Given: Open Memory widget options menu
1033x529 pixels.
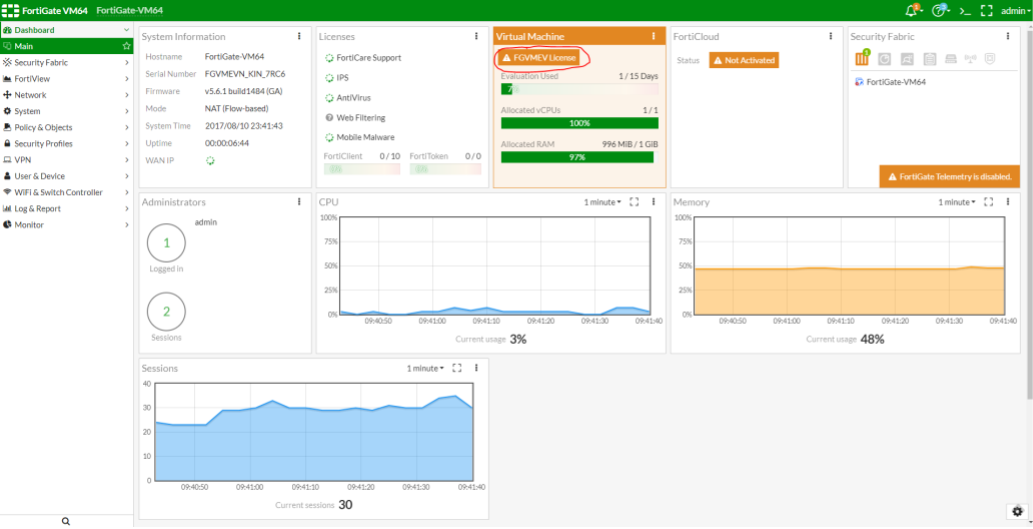Looking at the screenshot, I should pos(1008,202).
